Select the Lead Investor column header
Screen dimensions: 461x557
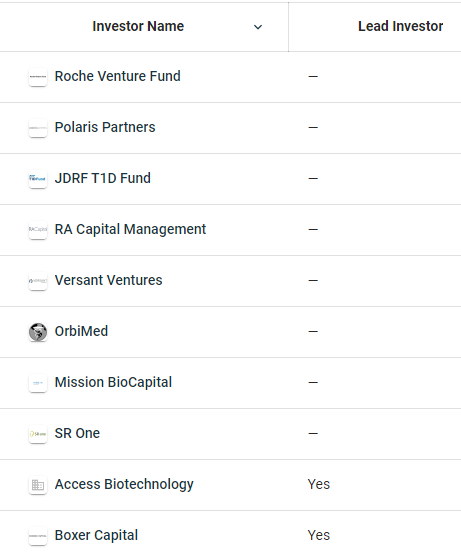[400, 26]
